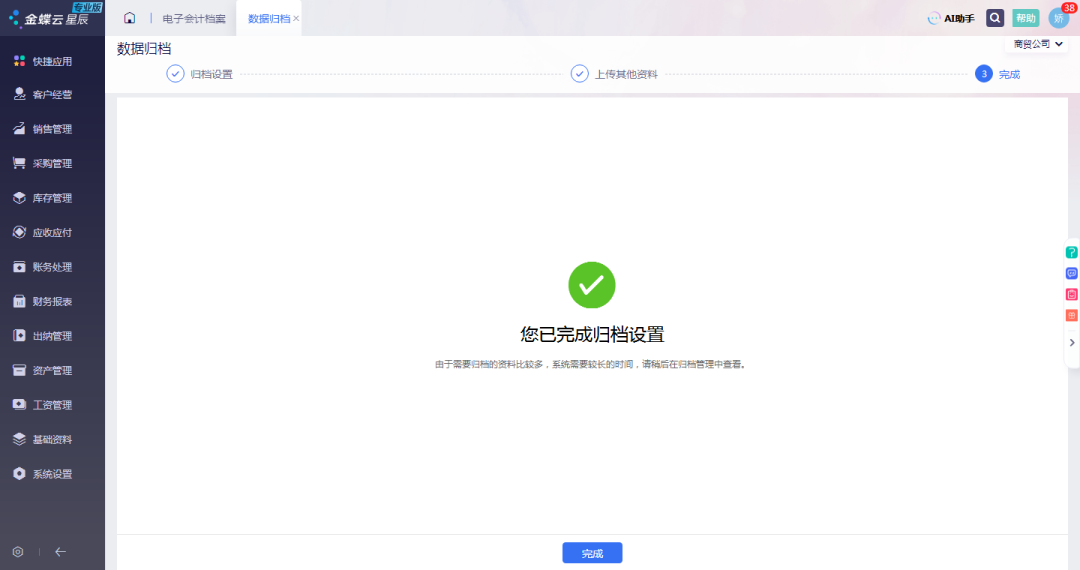Open 应收应付 receivables and payables

[x=43, y=232]
